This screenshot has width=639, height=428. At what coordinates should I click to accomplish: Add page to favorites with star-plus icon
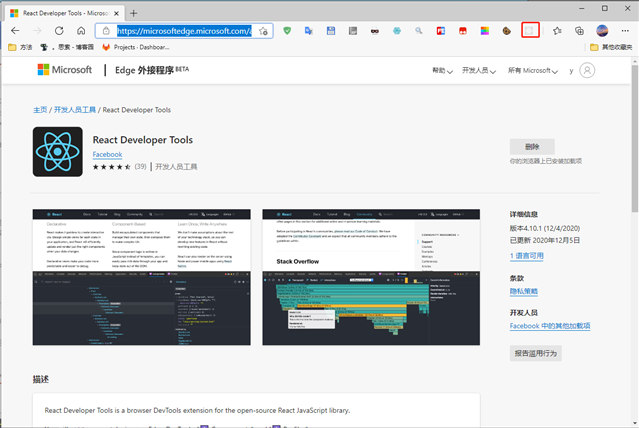(263, 31)
